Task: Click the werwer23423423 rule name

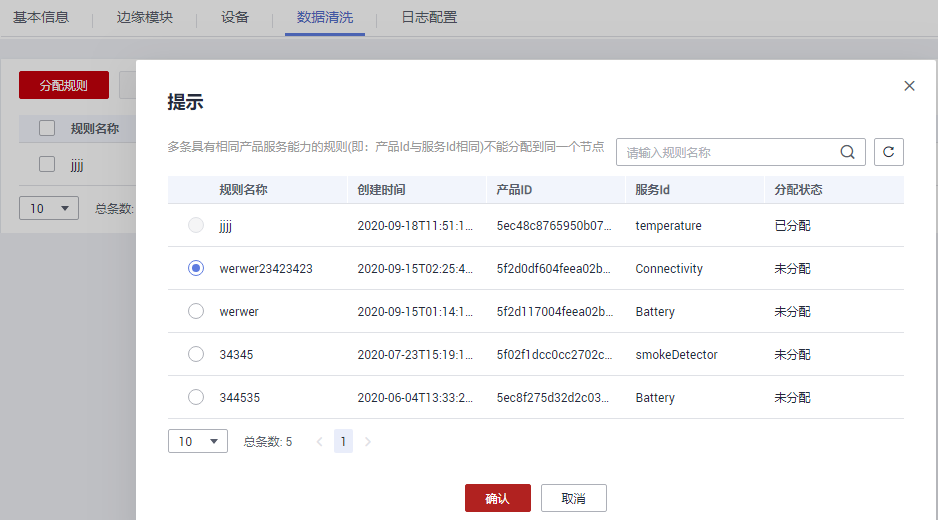Action: pyautogui.click(x=266, y=269)
